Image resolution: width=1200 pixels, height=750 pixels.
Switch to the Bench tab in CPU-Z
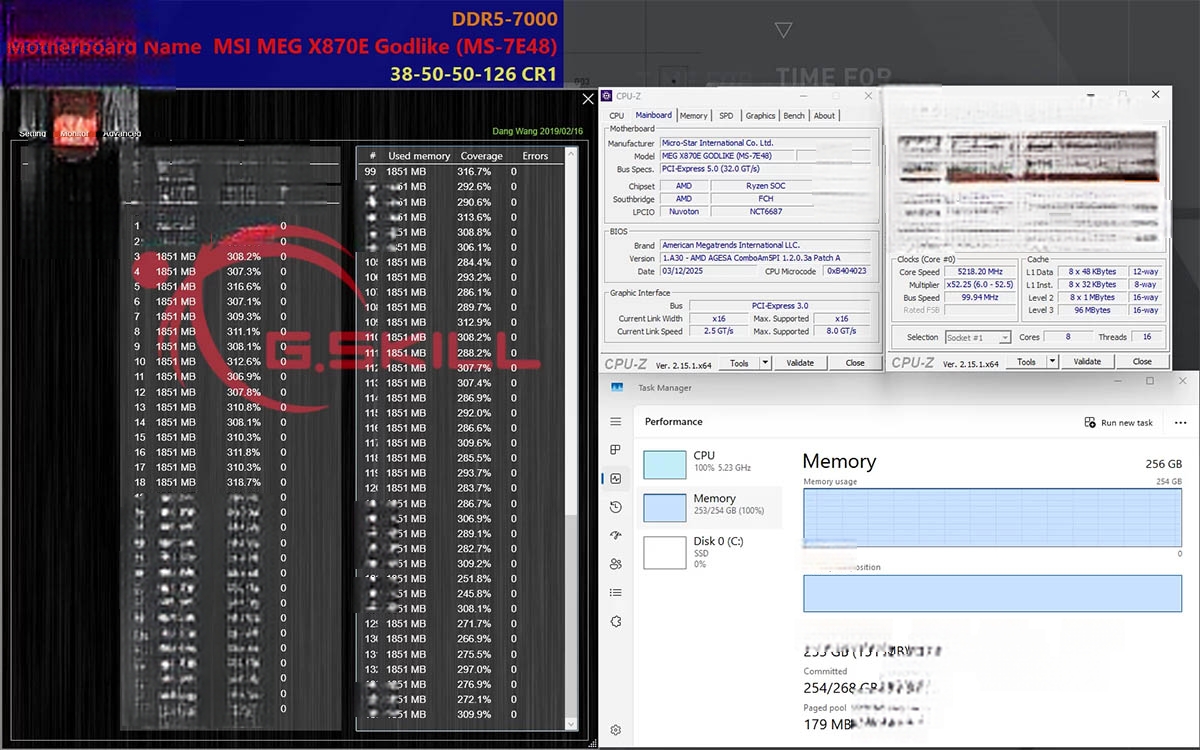click(x=794, y=116)
